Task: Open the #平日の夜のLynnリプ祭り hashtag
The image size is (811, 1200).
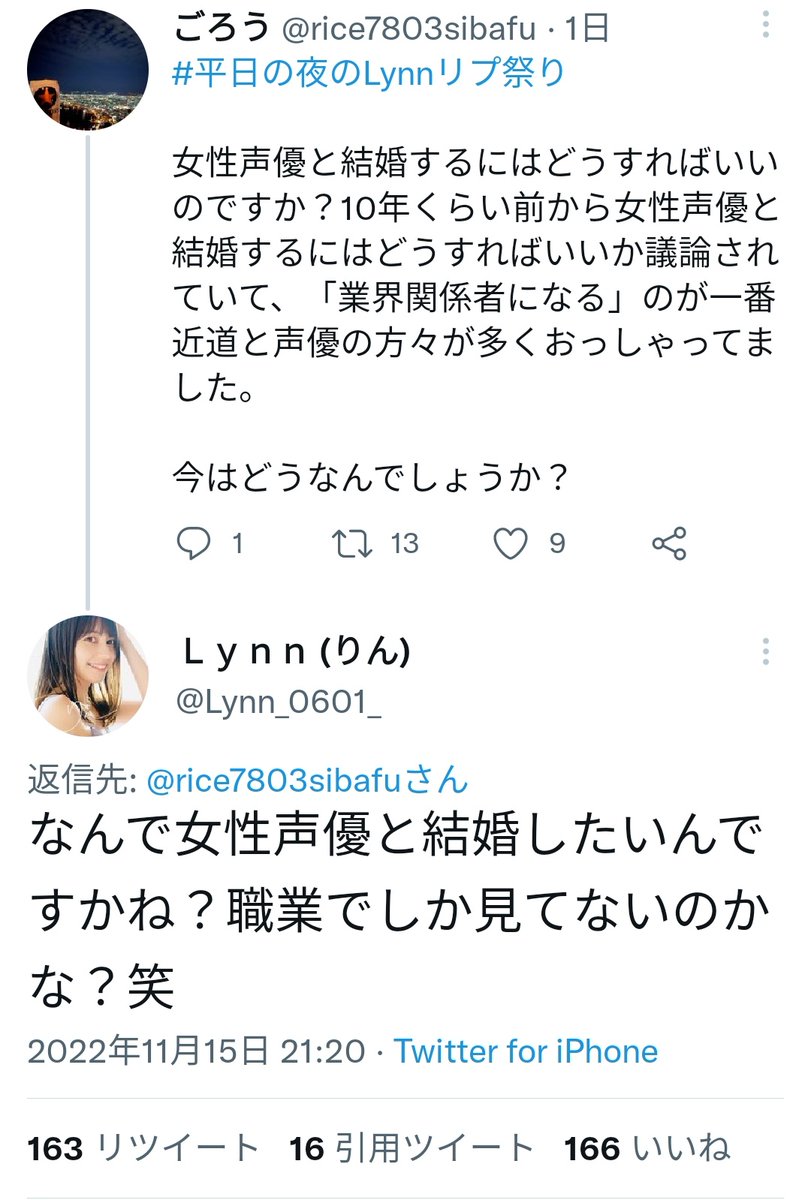Action: pyautogui.click(x=370, y=75)
